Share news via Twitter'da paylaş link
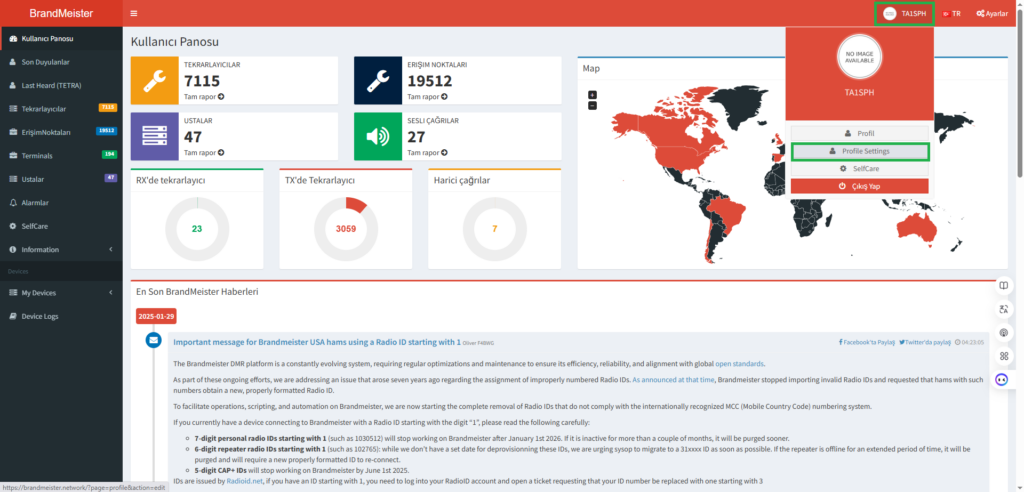The width and height of the screenshot is (1024, 492). (925, 342)
